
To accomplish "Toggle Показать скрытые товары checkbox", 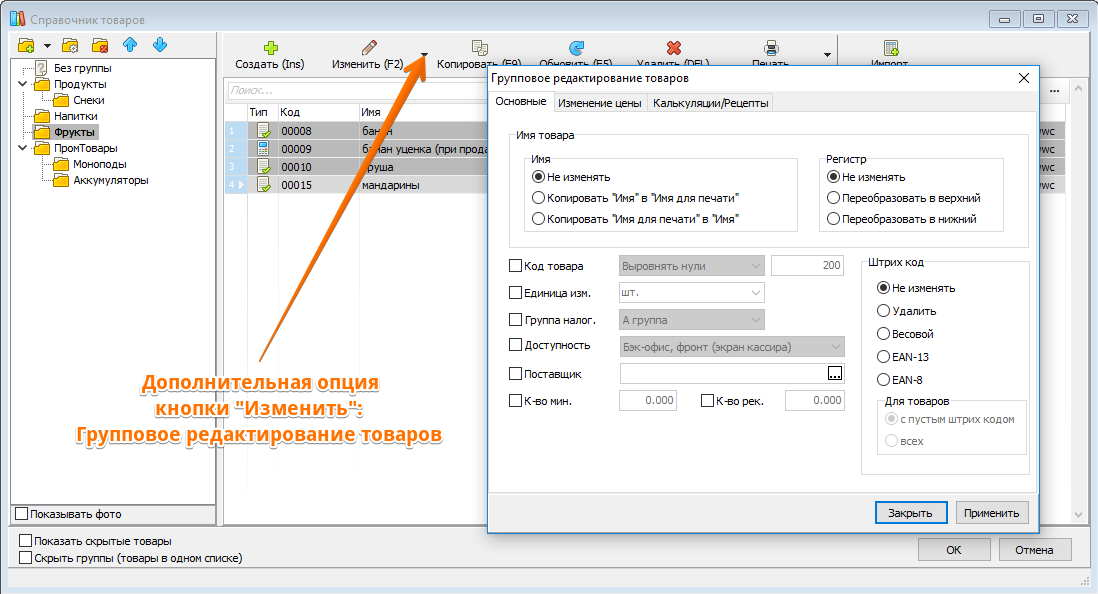I will tap(26, 541).
